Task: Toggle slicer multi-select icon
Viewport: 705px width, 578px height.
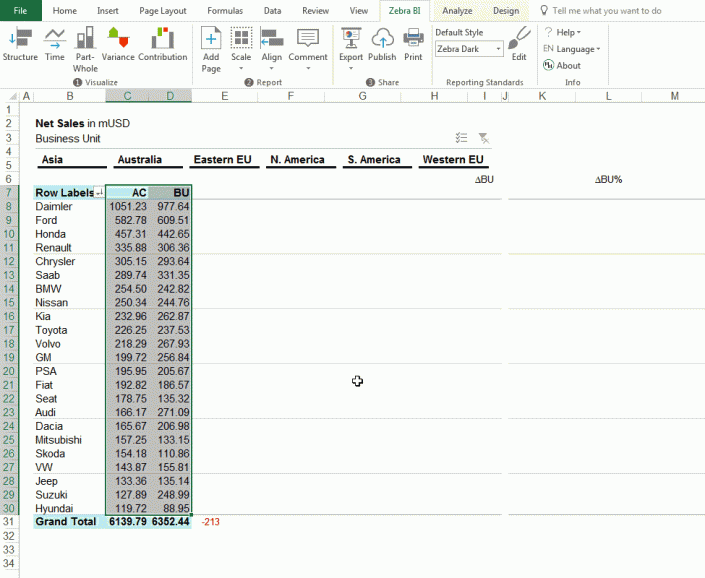Action: click(x=461, y=138)
